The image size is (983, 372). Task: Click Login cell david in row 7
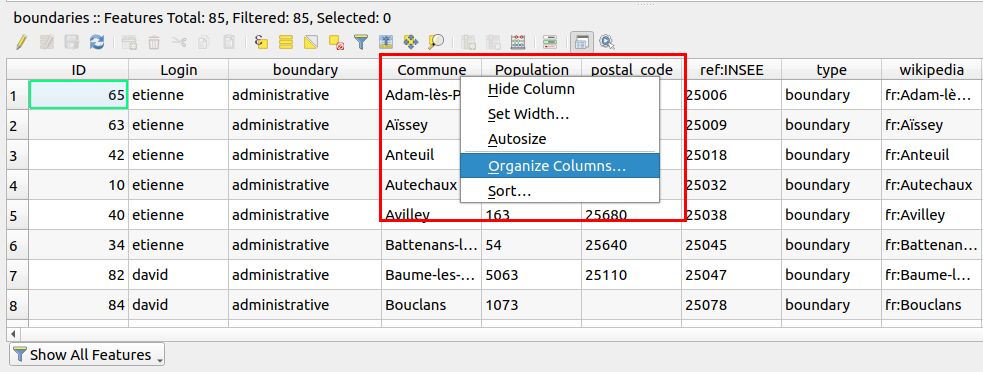click(179, 275)
